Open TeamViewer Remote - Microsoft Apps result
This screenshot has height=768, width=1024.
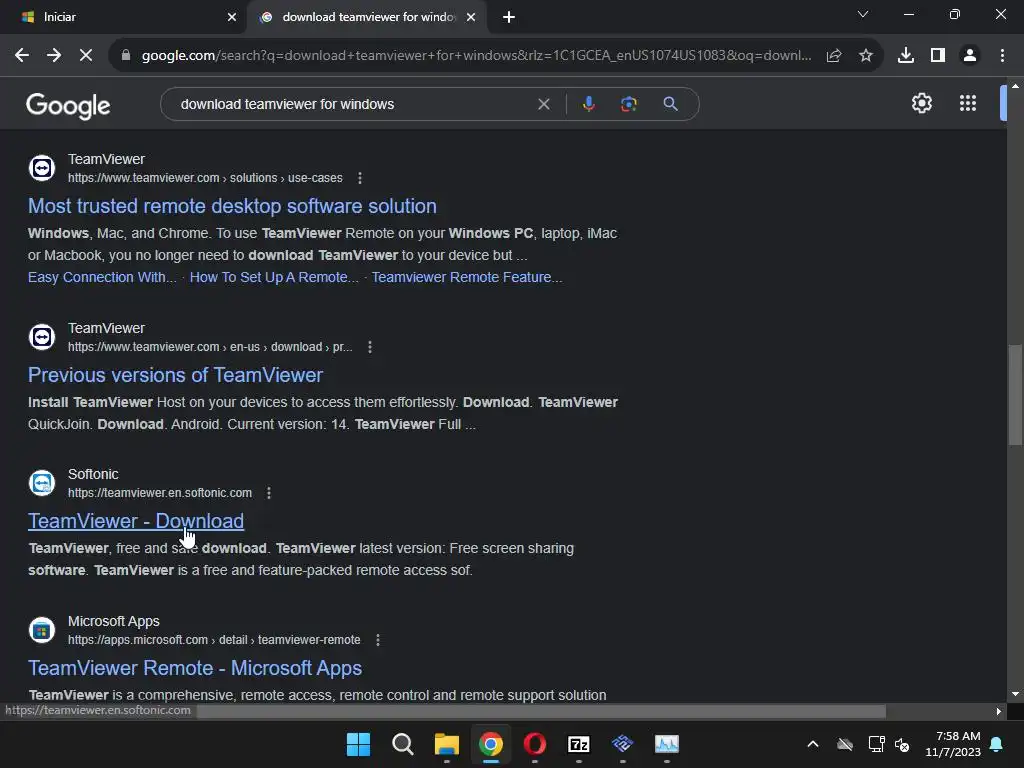(195, 668)
